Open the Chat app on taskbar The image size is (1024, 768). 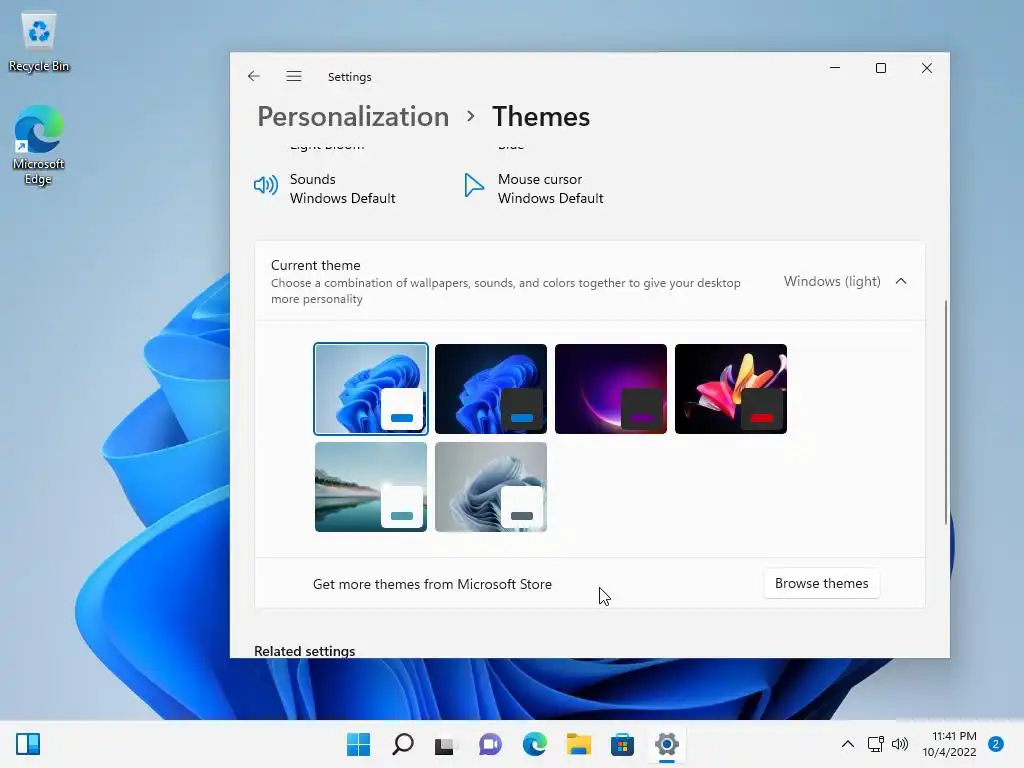490,744
